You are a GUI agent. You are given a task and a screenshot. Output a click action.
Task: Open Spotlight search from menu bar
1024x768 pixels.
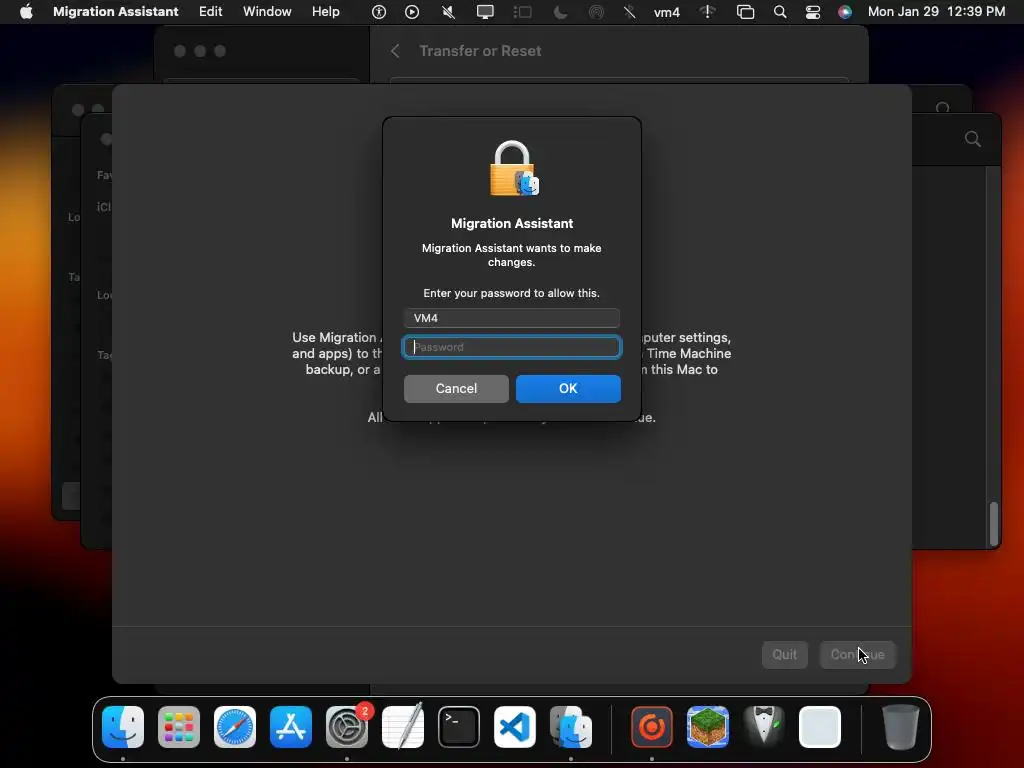coord(780,12)
